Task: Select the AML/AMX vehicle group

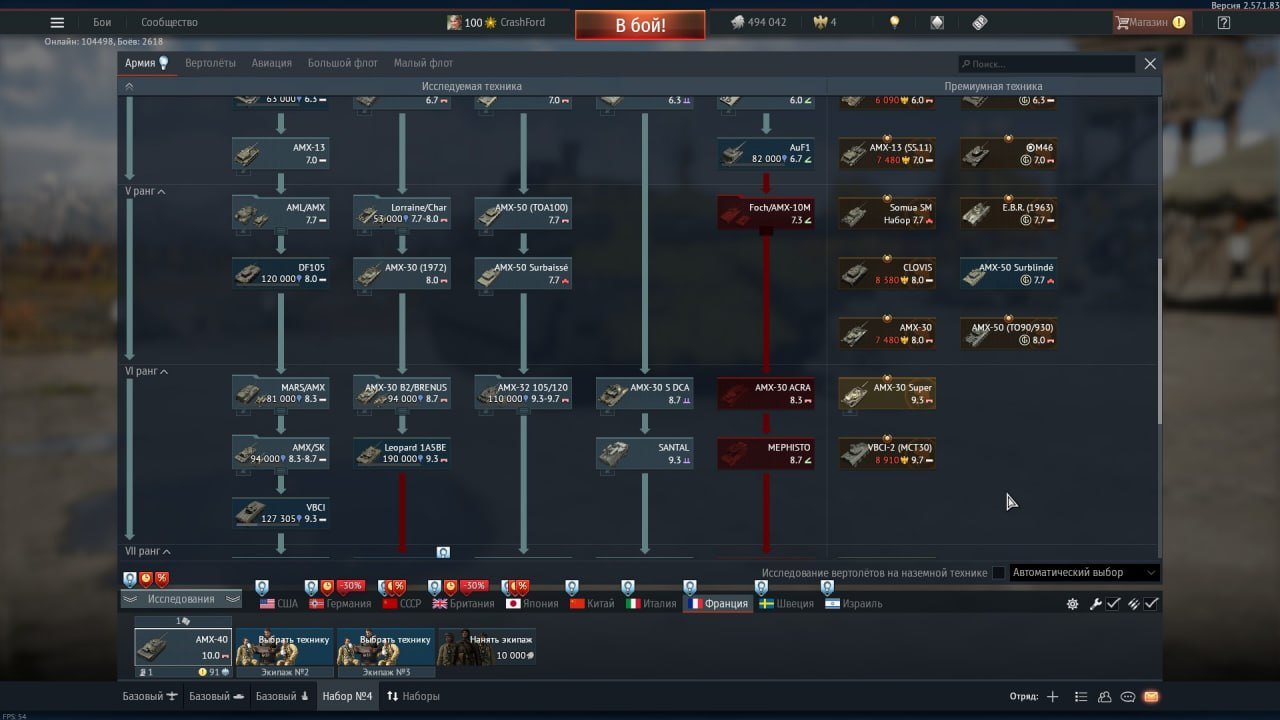Action: tap(280, 214)
